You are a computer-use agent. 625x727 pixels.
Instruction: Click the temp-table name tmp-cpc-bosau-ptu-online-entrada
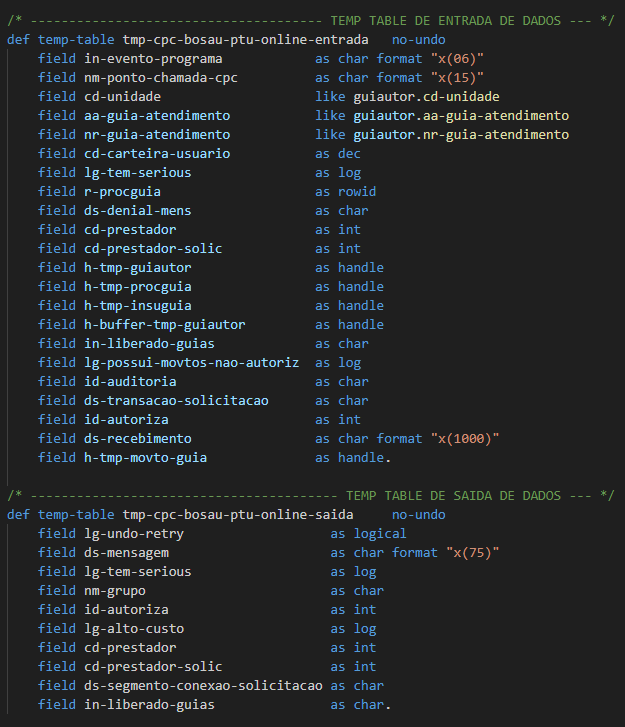tap(245, 40)
